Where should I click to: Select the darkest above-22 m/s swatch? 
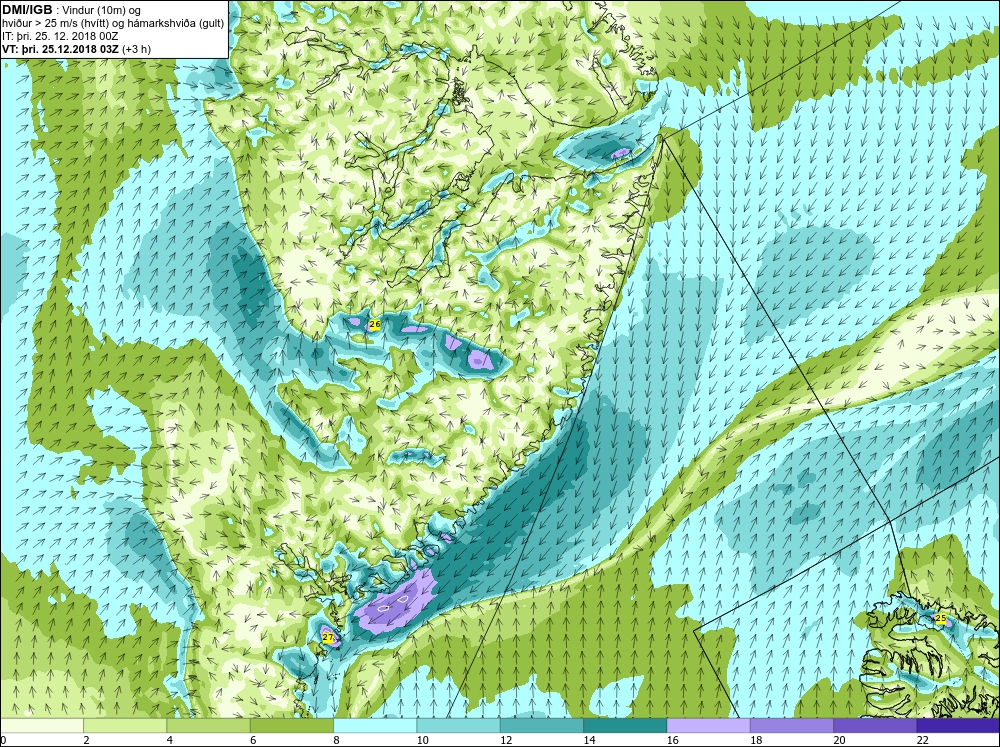point(958,725)
